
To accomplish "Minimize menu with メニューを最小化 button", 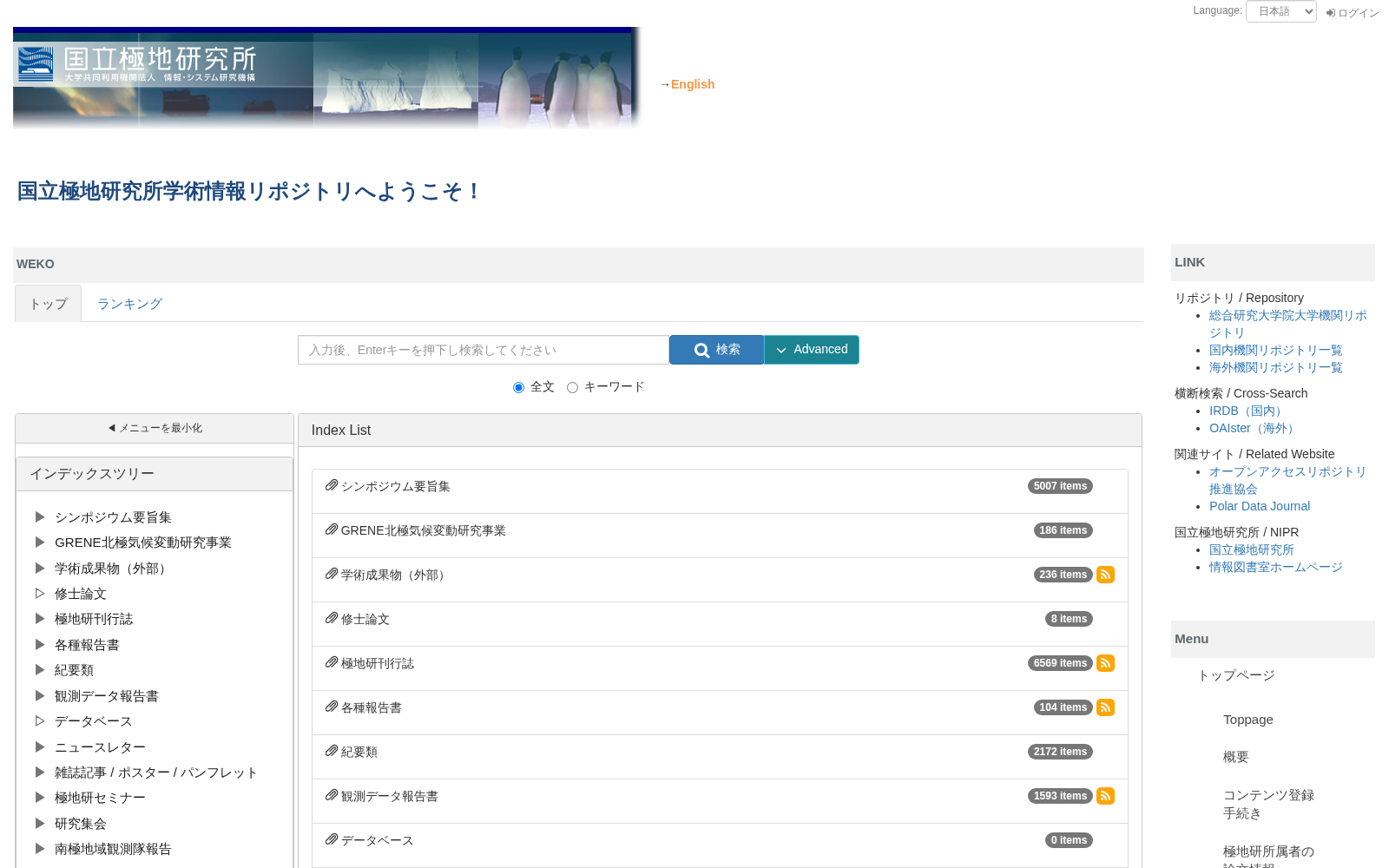I will pyautogui.click(x=155, y=428).
